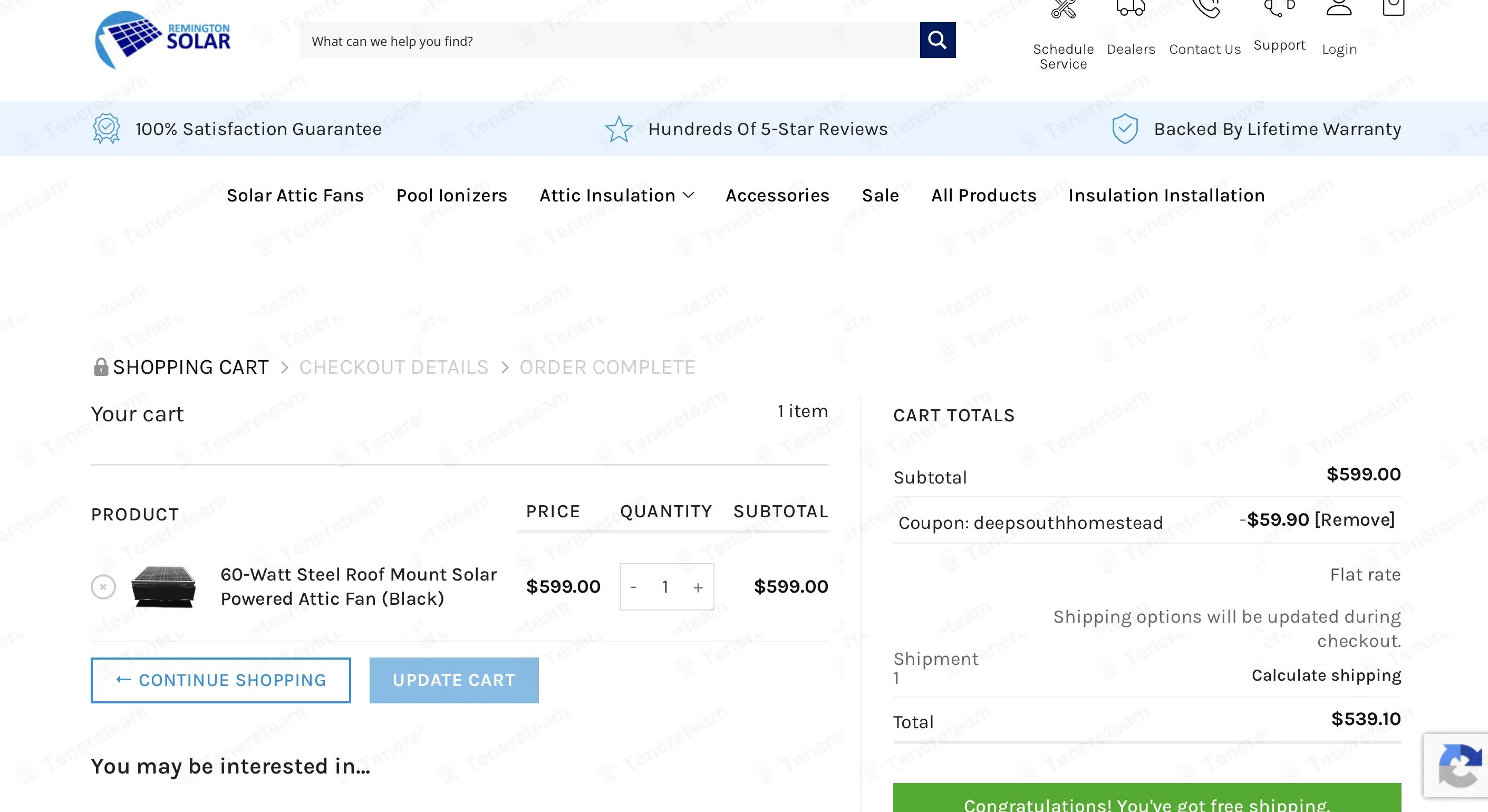Open the 60-Watt Steel Roof Mount fan link

click(x=359, y=587)
